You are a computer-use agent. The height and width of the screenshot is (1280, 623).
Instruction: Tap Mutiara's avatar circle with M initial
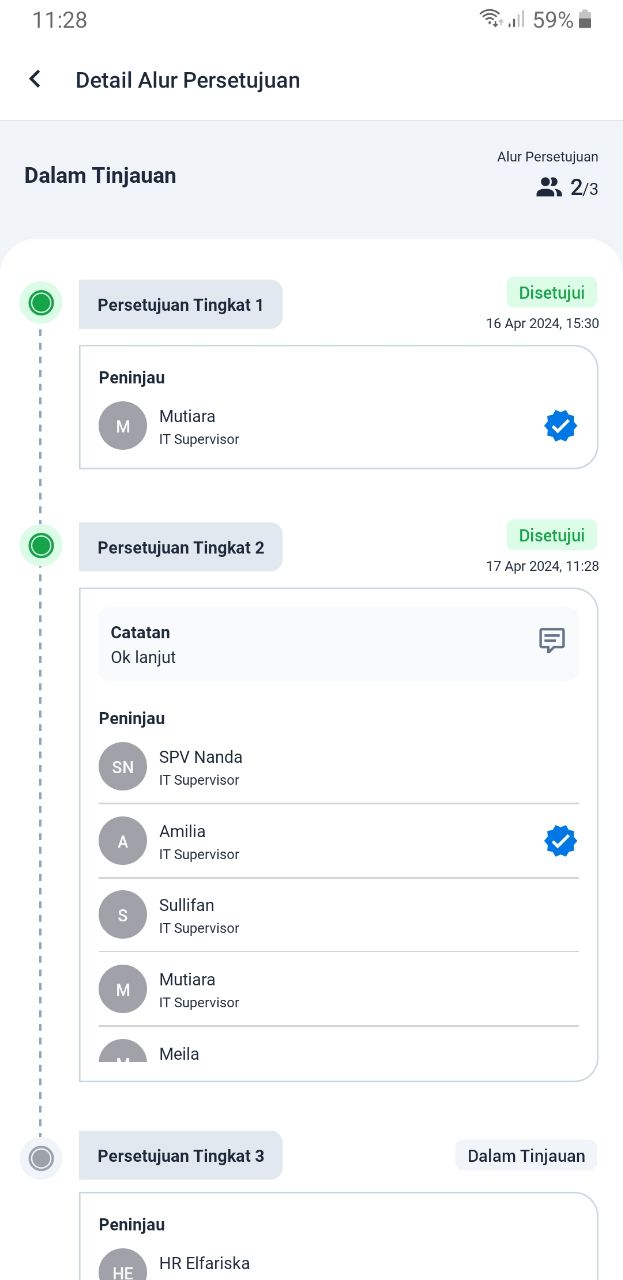click(x=122, y=426)
